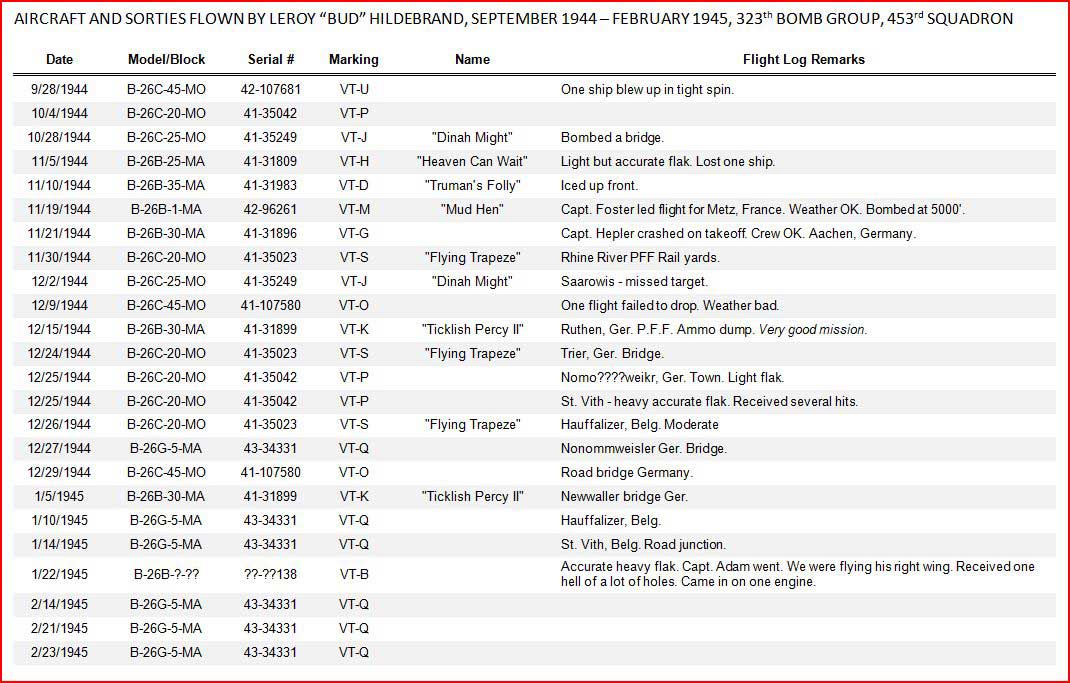This screenshot has height=683, width=1070.
Task: Click the date 10/28/1944
Action: click(59, 137)
